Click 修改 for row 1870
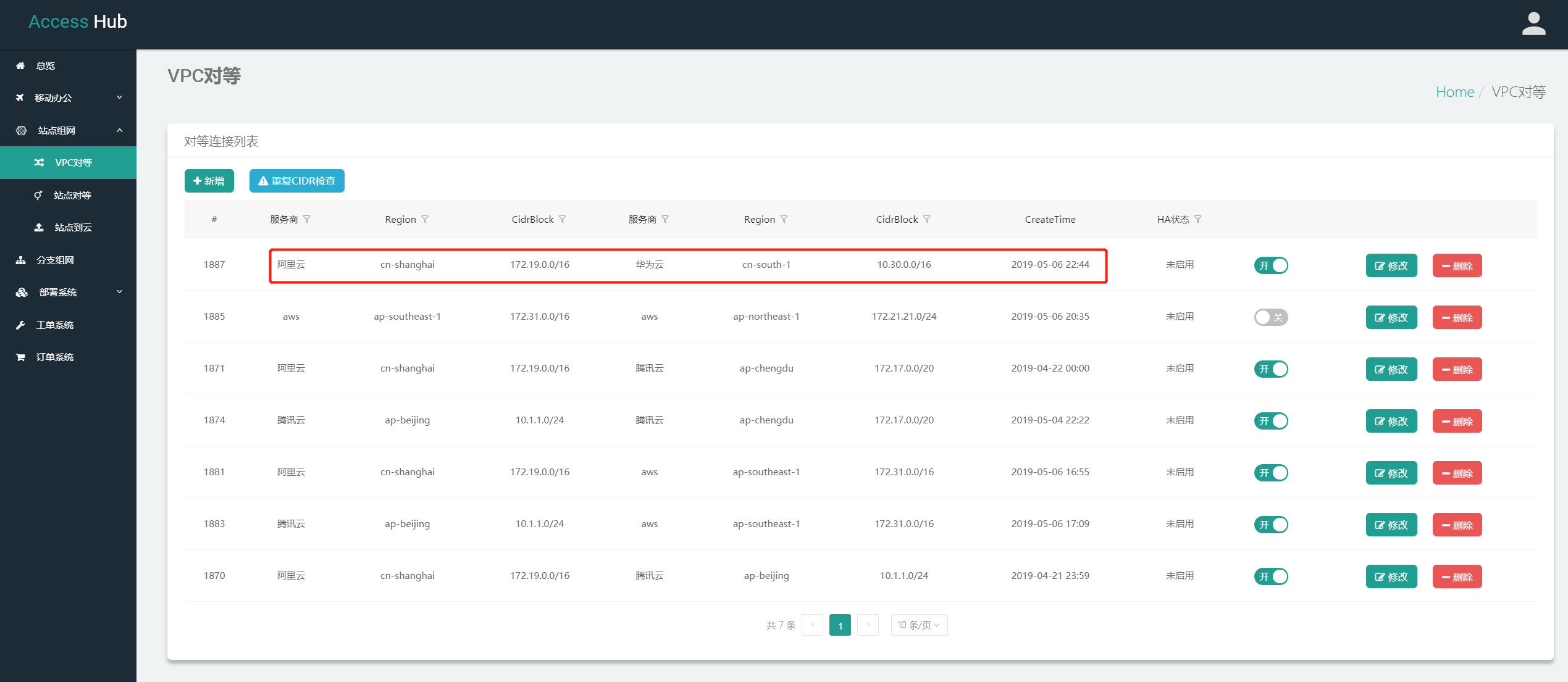The image size is (1568, 682). click(1391, 576)
